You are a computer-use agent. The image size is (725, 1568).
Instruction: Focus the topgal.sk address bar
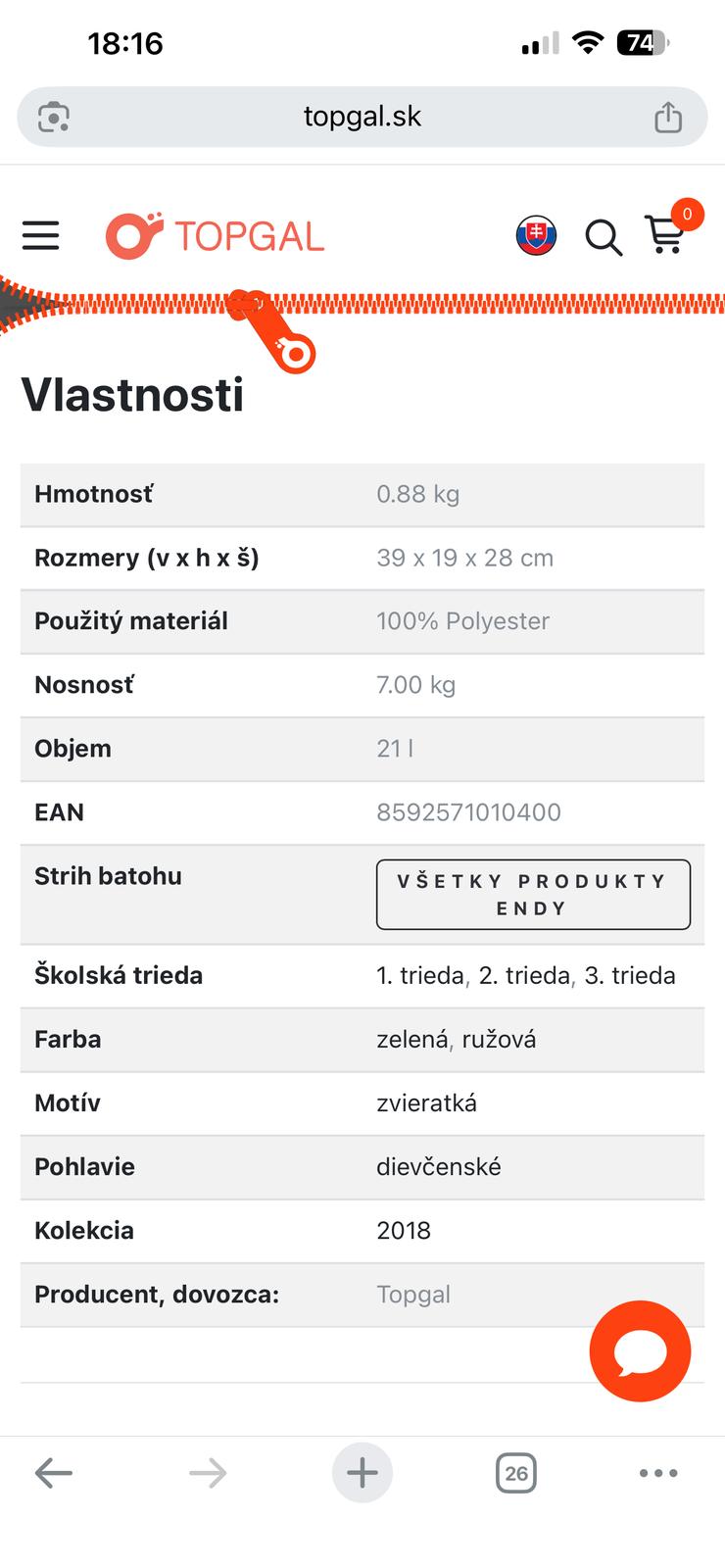coord(362,117)
